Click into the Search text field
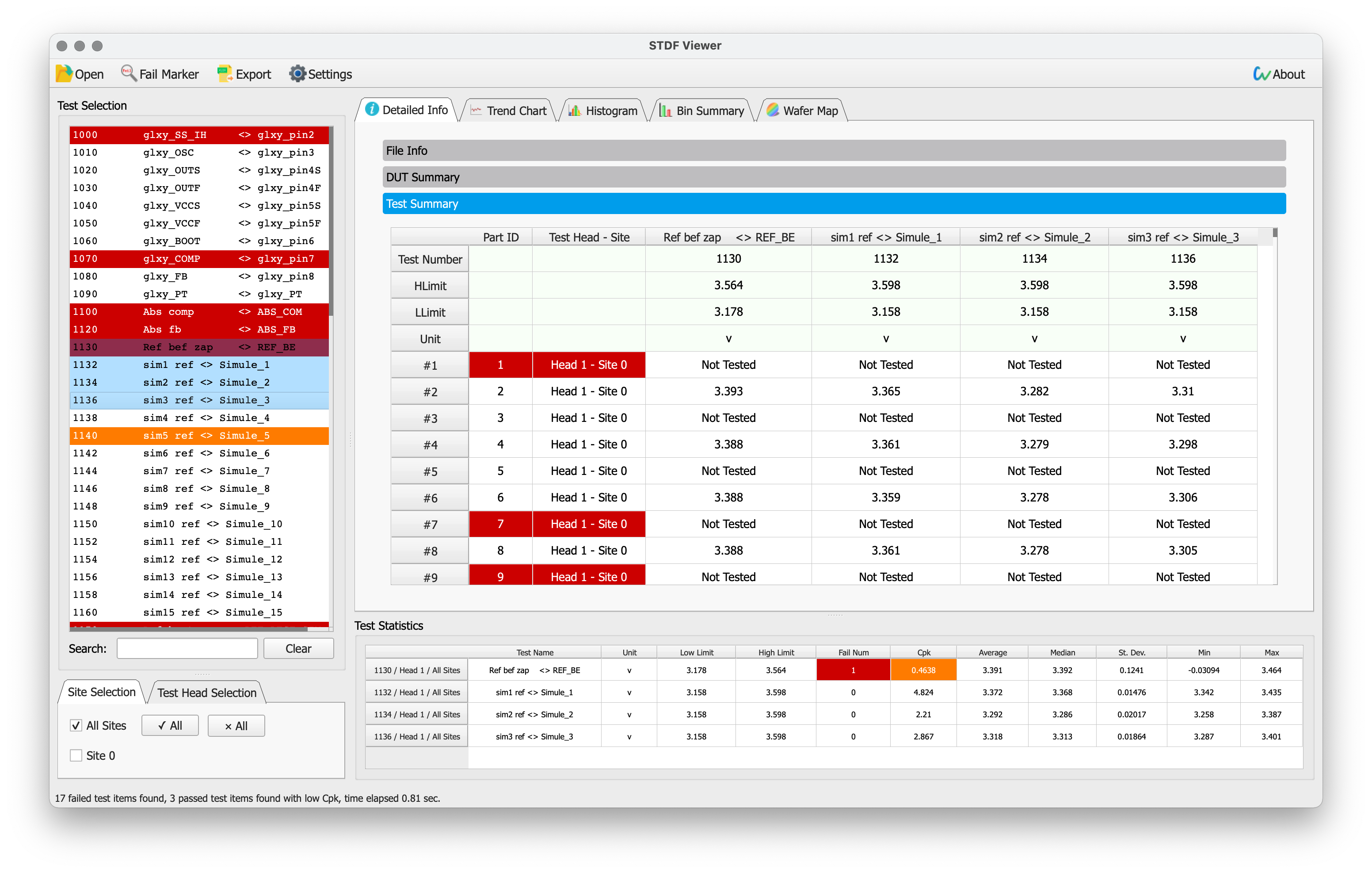The height and width of the screenshot is (873, 1372). (187, 648)
